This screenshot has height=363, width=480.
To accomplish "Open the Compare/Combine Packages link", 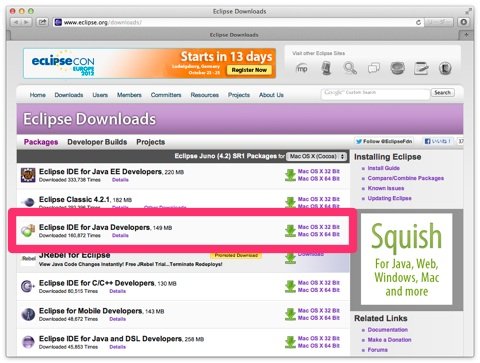I will [405, 178].
